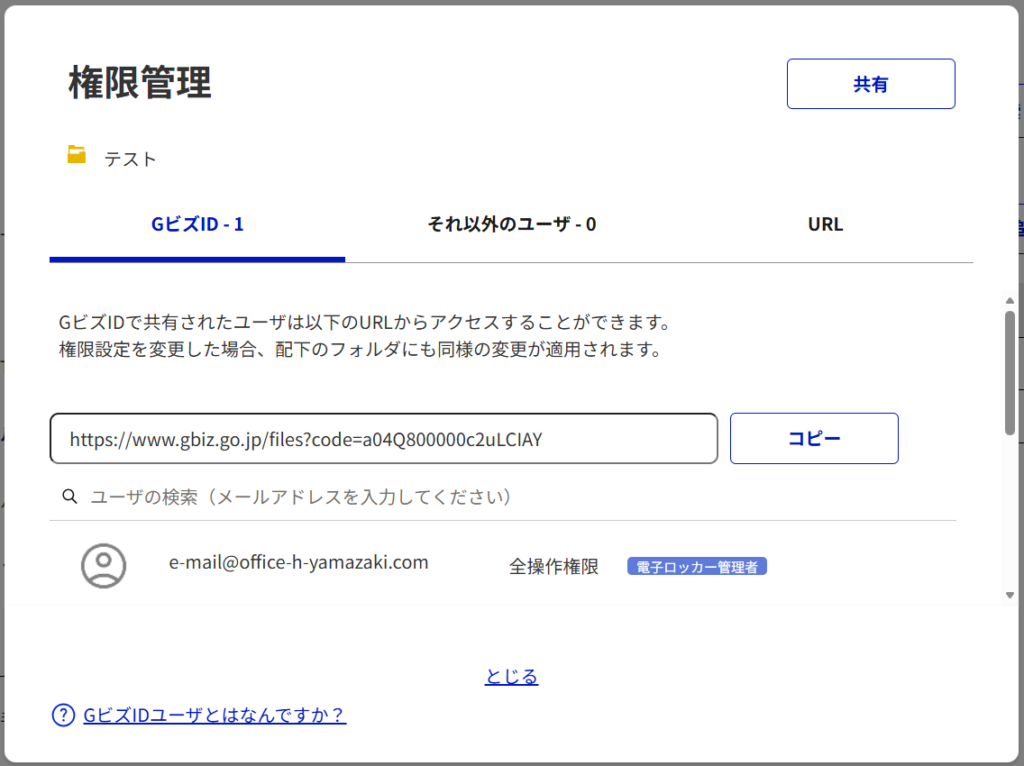Viewport: 1024px width, 766px height.
Task: Click the magnifier icon in user search
Action: coord(69,496)
